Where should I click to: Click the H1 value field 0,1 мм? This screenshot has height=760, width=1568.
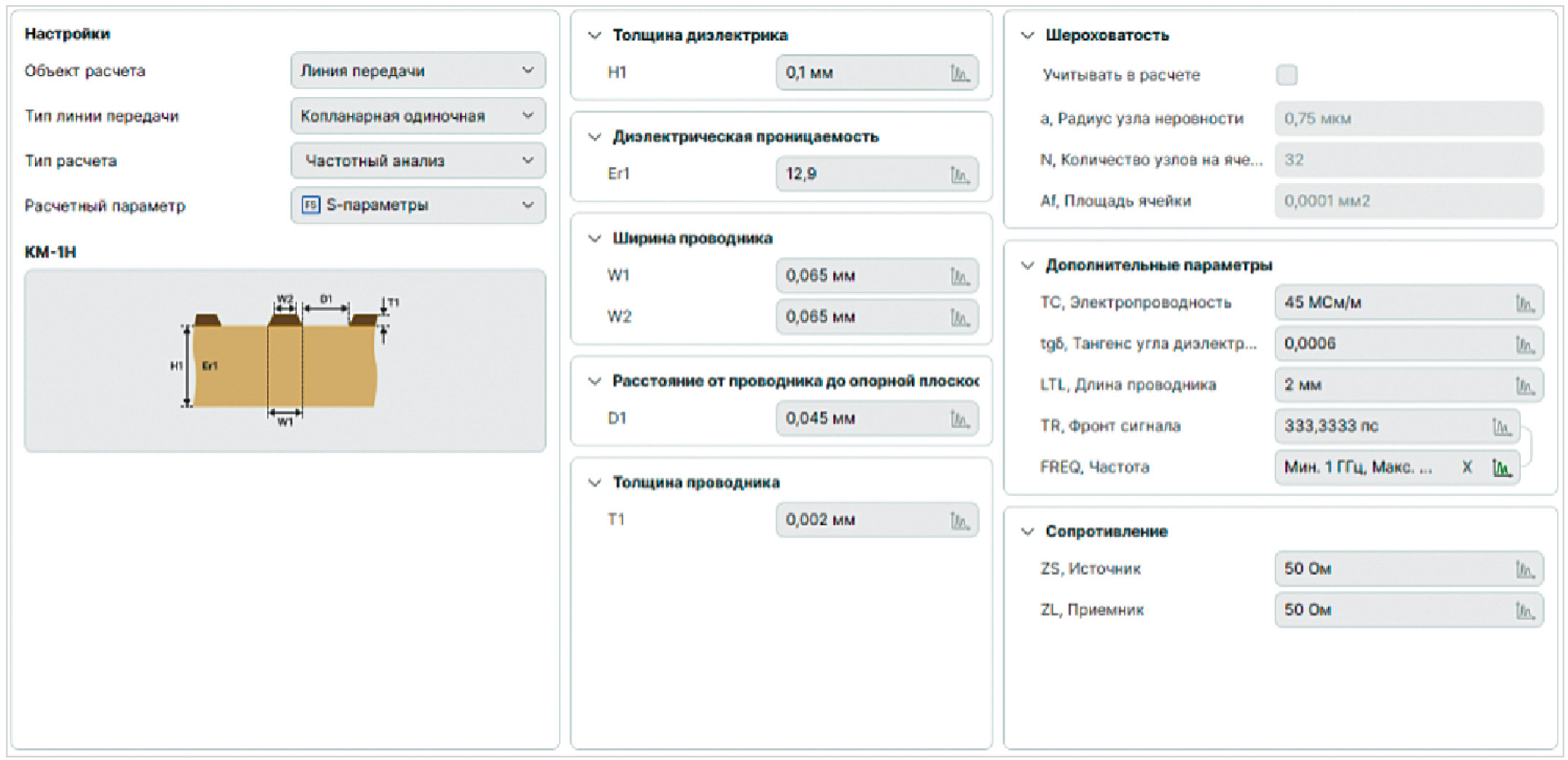coord(877,73)
